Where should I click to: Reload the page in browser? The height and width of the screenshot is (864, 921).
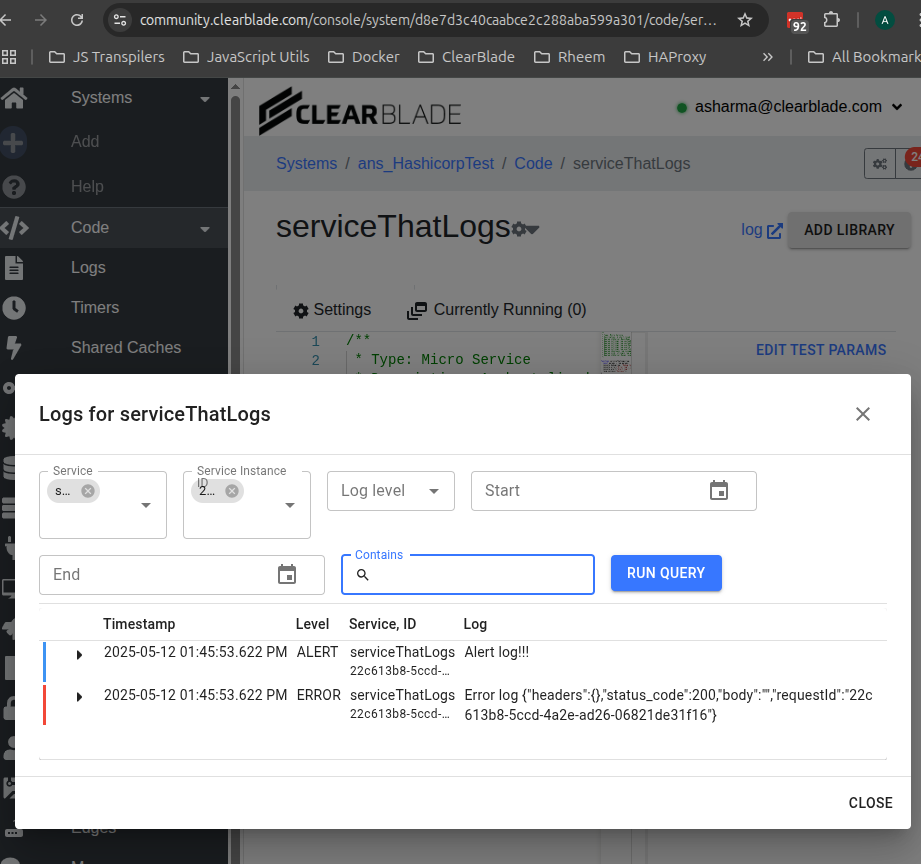(x=76, y=20)
